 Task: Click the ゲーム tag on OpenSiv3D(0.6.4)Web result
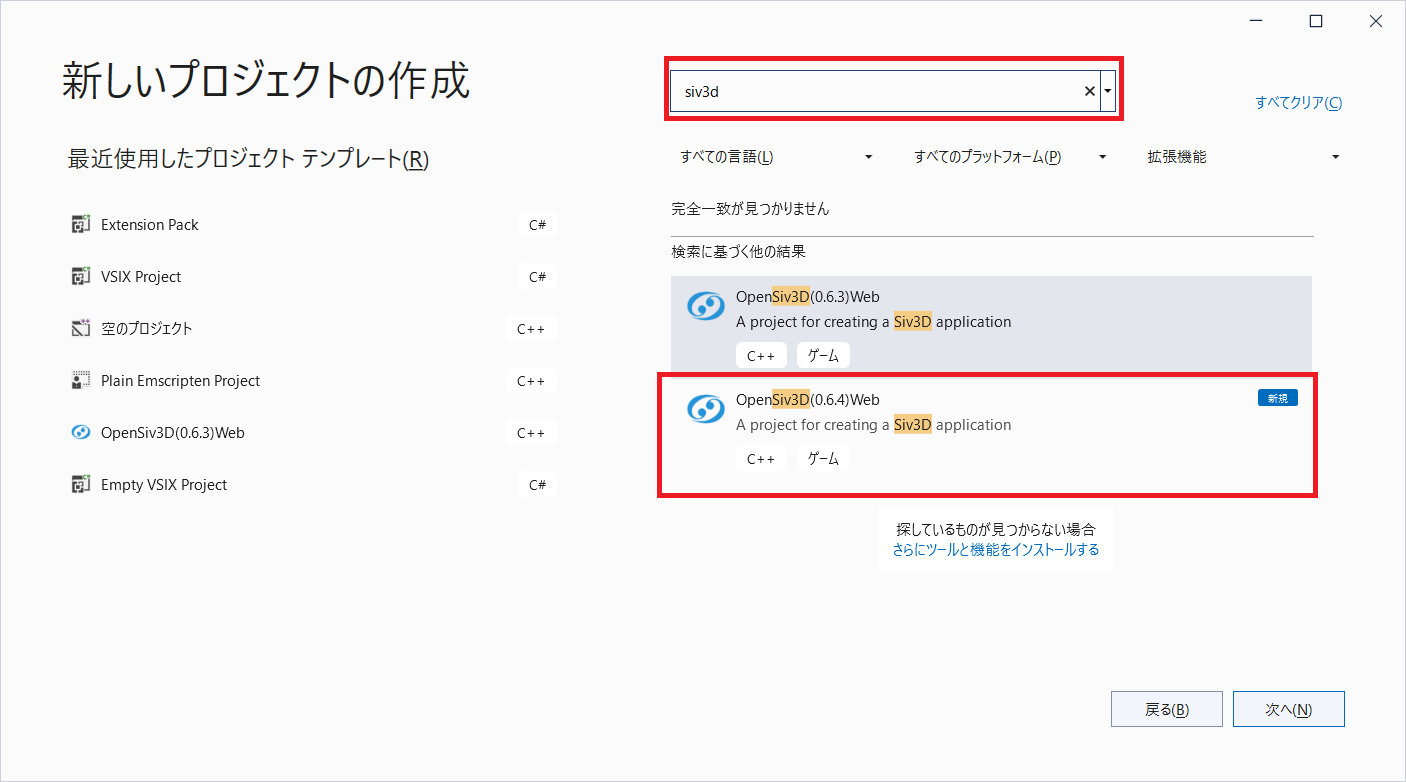click(x=823, y=459)
